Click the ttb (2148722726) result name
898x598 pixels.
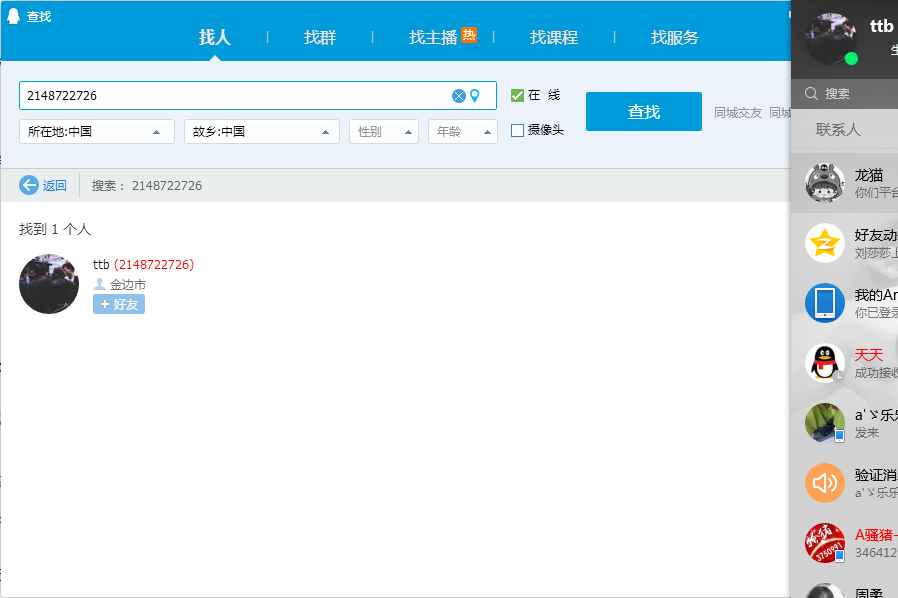pos(144,264)
